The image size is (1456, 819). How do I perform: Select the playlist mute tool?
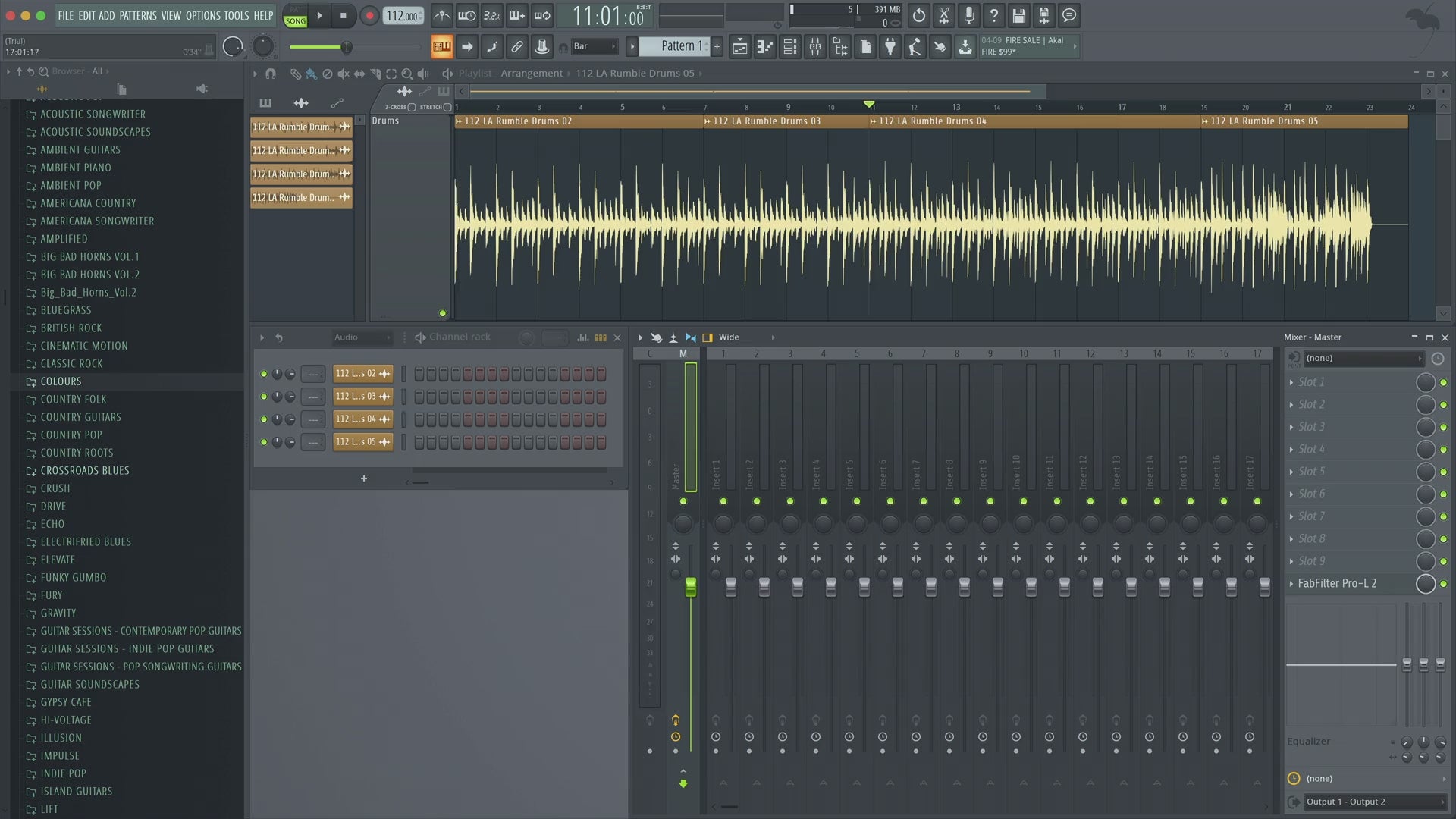coord(343,74)
